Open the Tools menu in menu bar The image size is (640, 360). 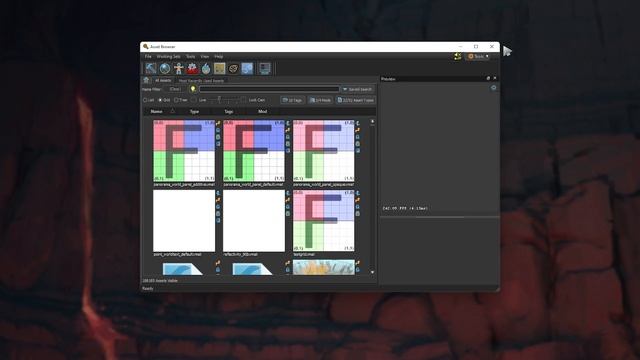(x=191, y=56)
